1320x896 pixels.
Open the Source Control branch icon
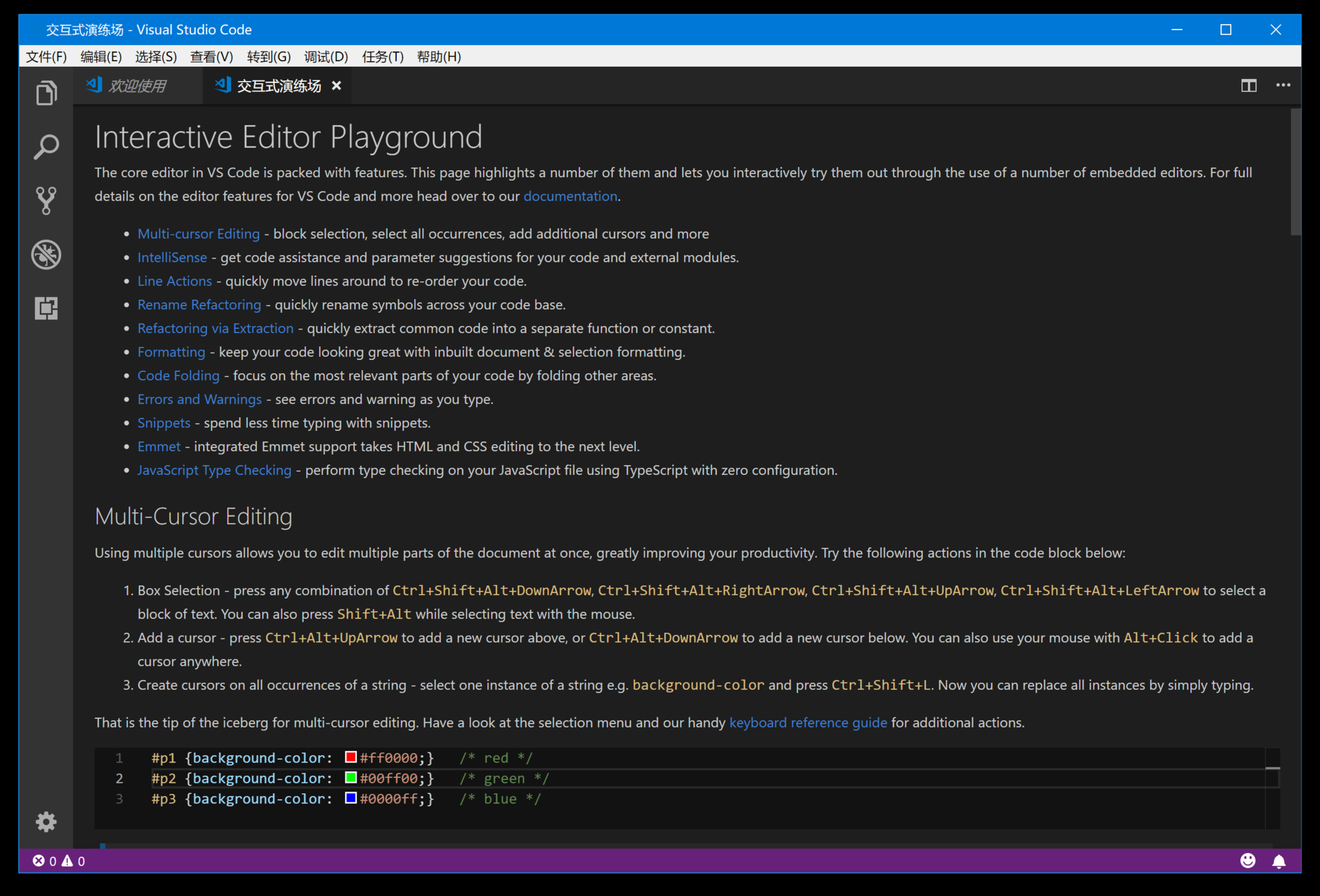pos(46,200)
